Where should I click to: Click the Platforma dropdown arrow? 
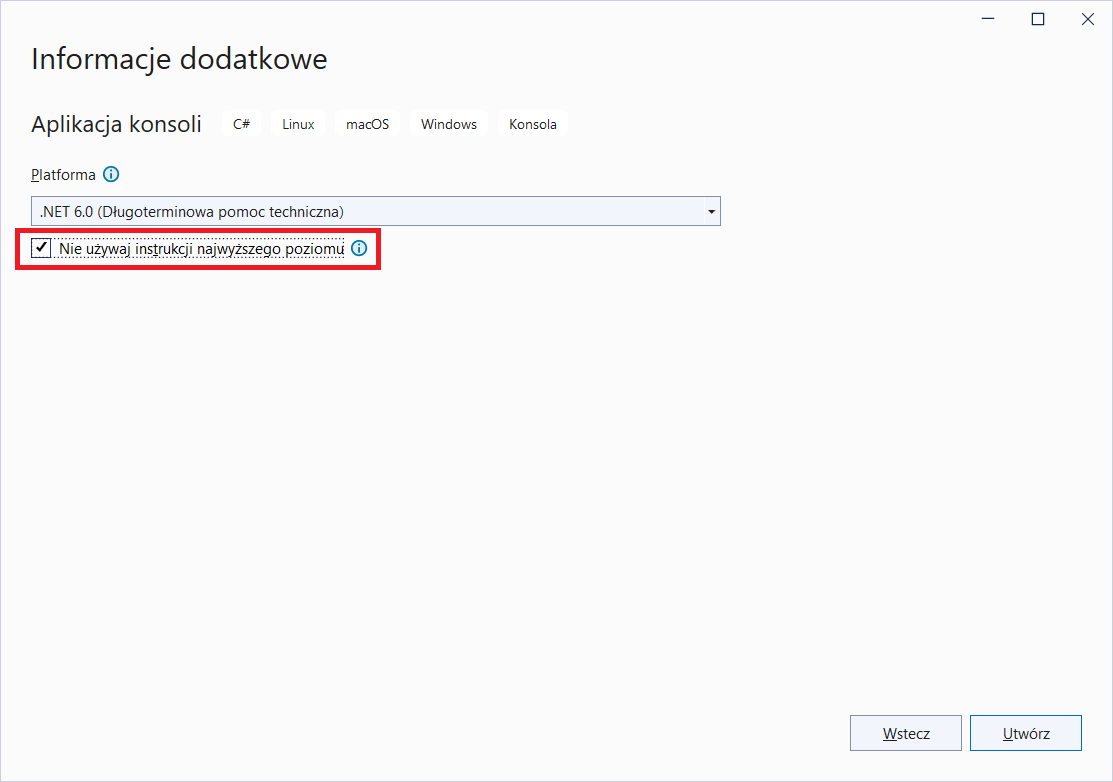[x=710, y=211]
